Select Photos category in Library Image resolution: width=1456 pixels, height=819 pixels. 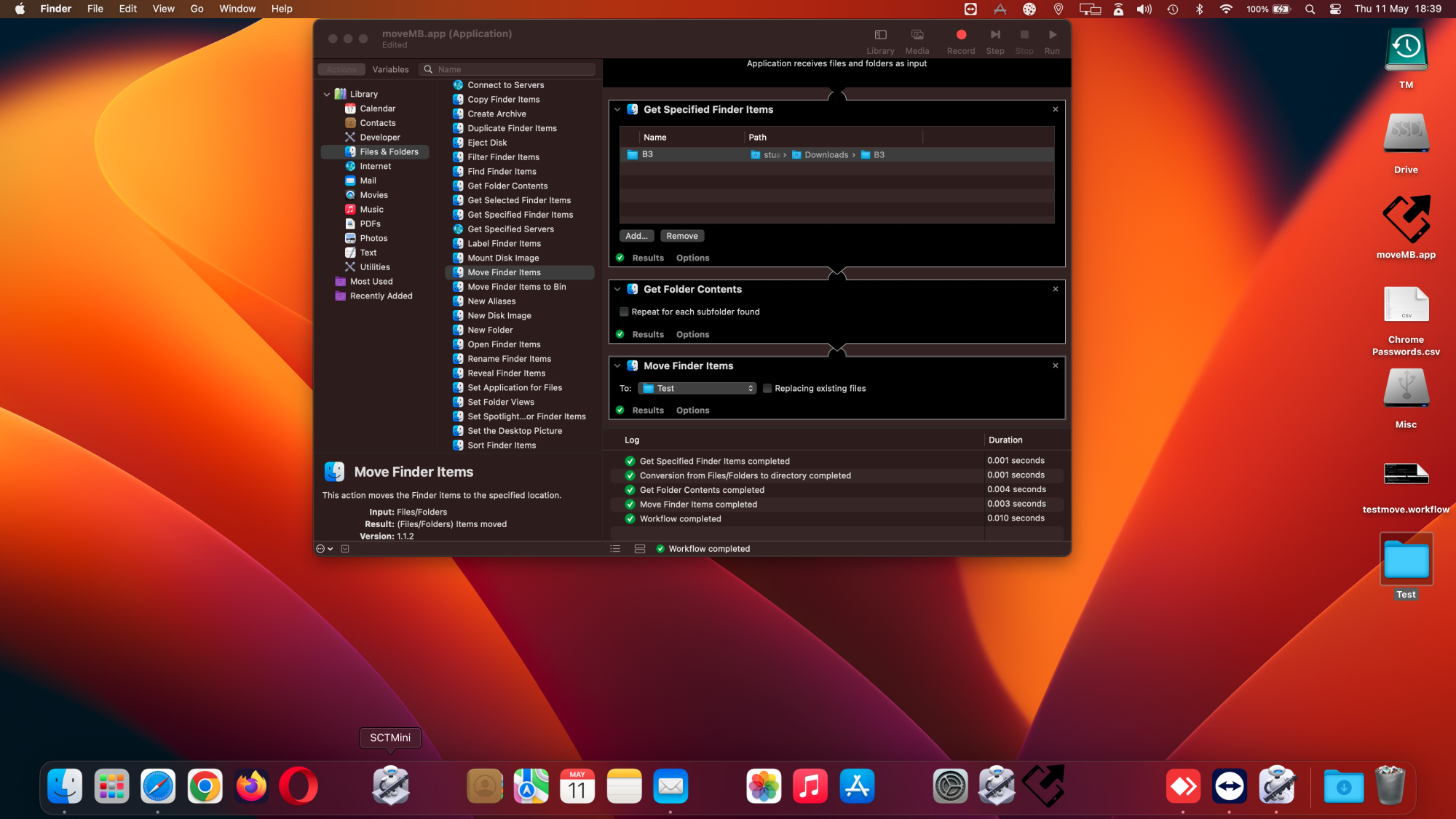pos(373,238)
